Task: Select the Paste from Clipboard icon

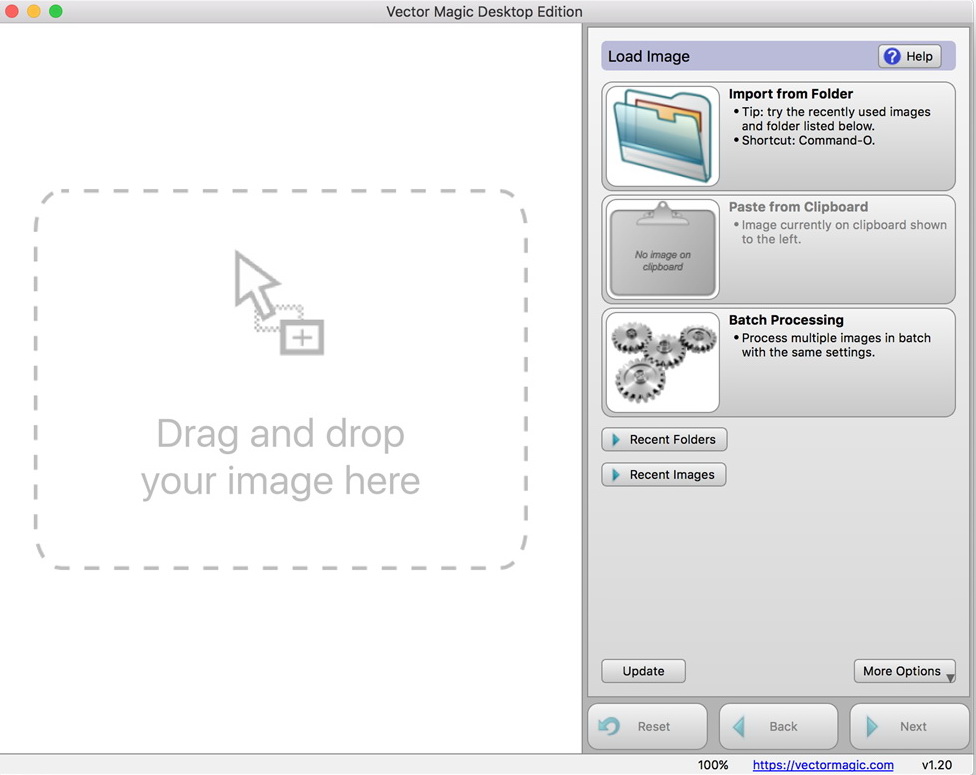Action: coord(660,248)
